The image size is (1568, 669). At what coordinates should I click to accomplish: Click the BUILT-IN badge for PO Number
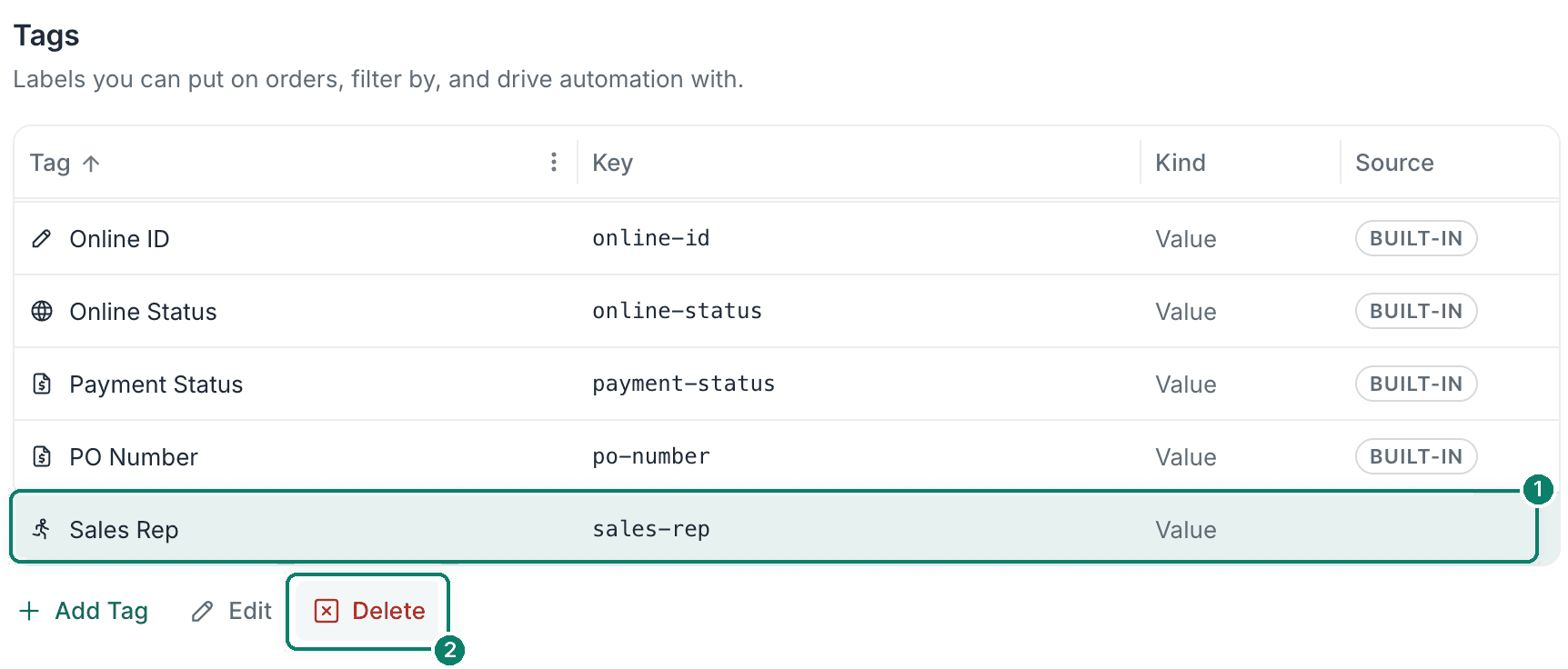[1416, 456]
